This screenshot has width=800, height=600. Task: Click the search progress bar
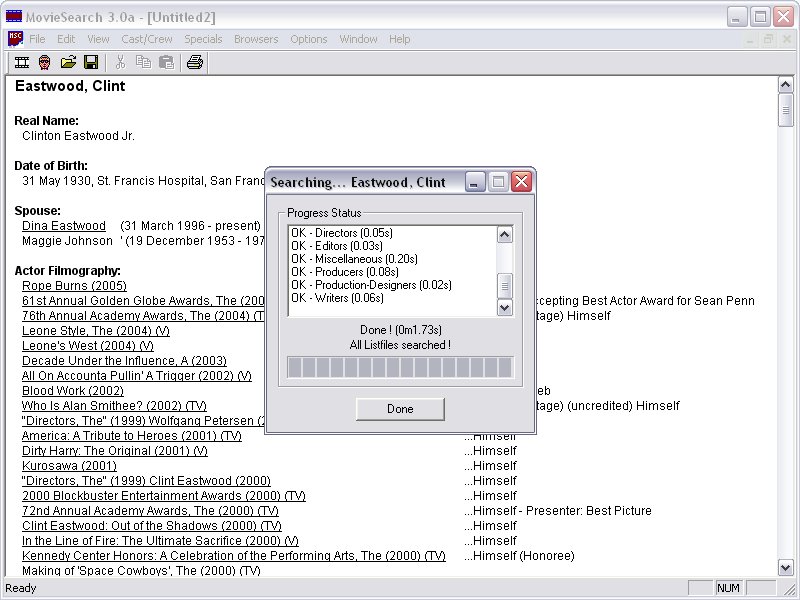400,367
